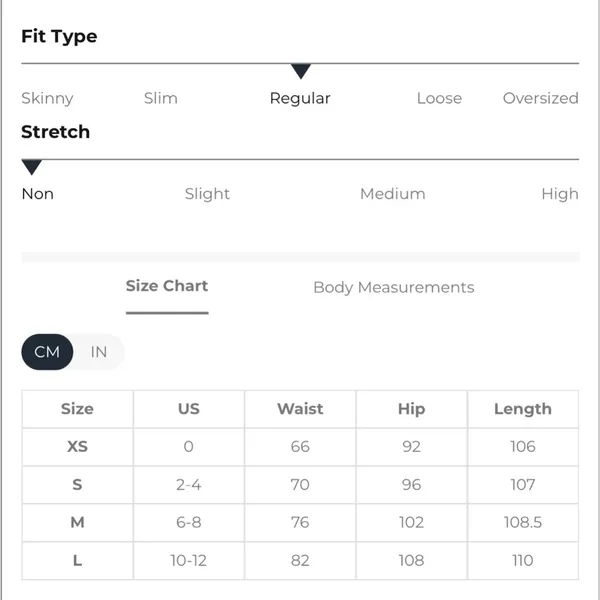Image resolution: width=600 pixels, height=600 pixels.
Task: Click the L size row cell
Action: coord(78,561)
